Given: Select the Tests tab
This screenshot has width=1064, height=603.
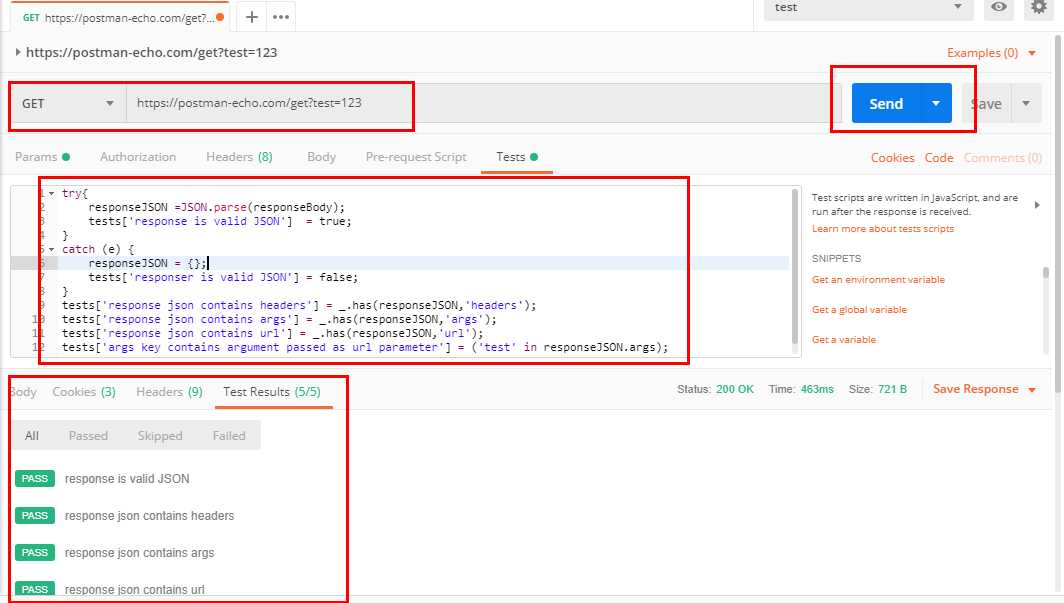Looking at the screenshot, I should point(516,157).
